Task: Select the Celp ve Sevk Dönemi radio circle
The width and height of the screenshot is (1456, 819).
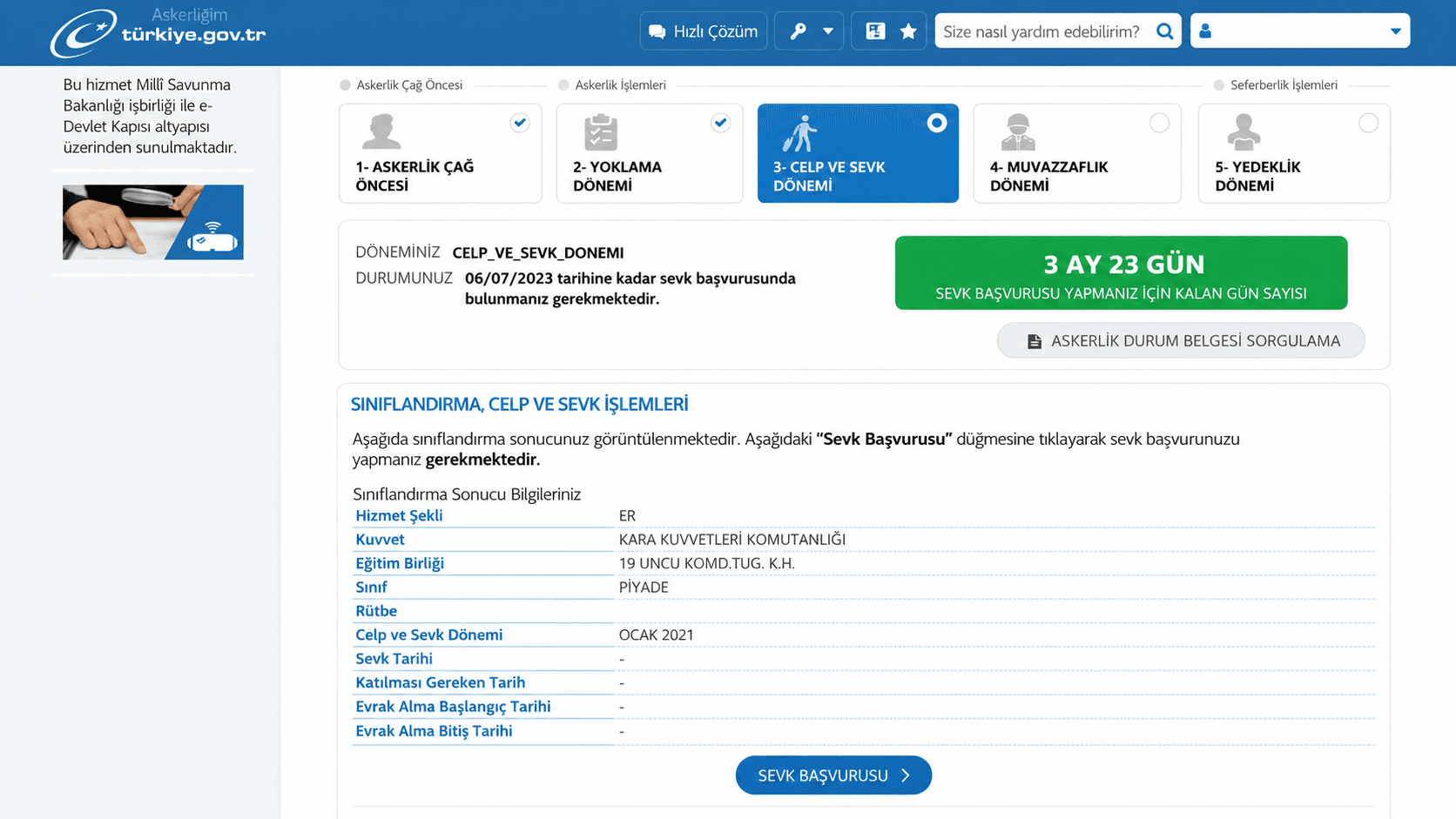Action: [x=937, y=123]
